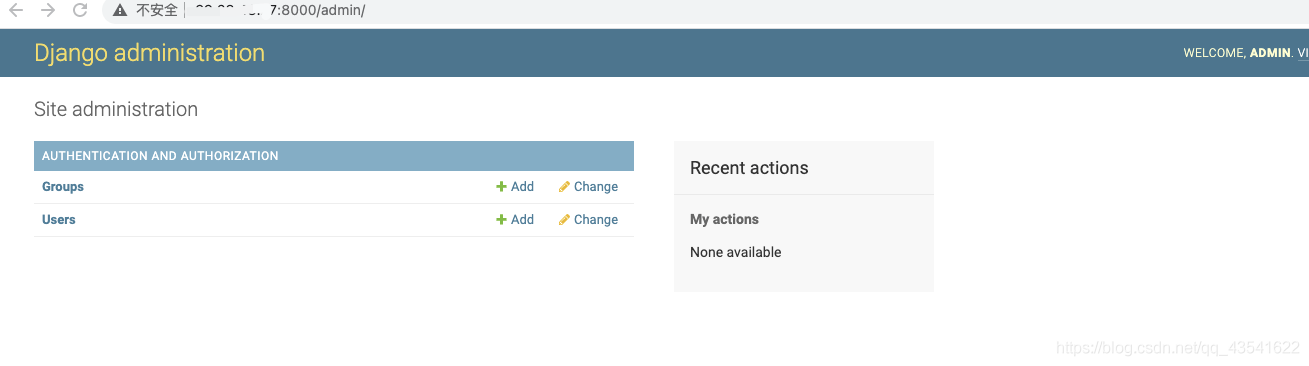Click the Django administration site title
1309x366 pixels.
tap(149, 53)
